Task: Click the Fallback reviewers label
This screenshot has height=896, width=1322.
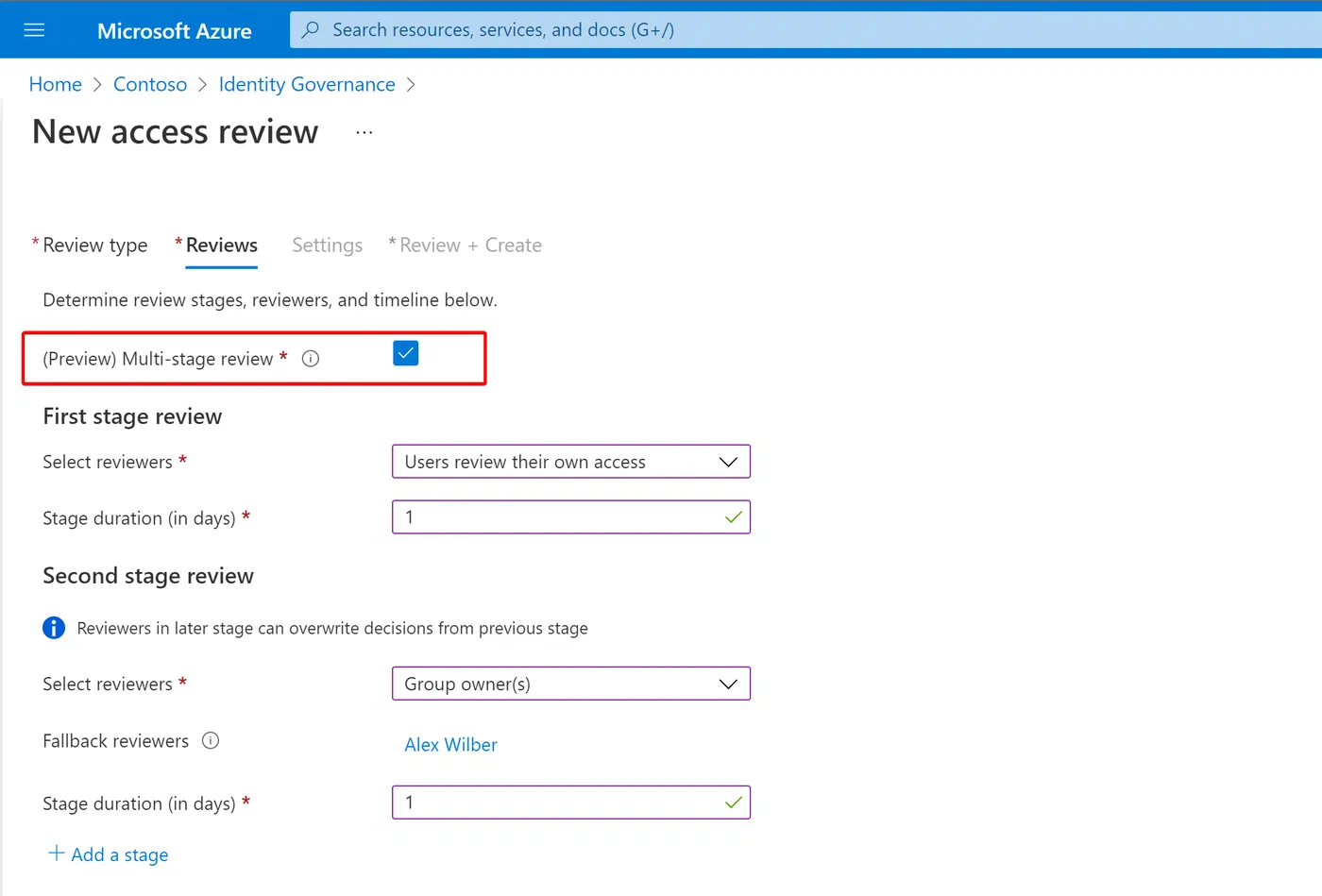Action: click(116, 741)
